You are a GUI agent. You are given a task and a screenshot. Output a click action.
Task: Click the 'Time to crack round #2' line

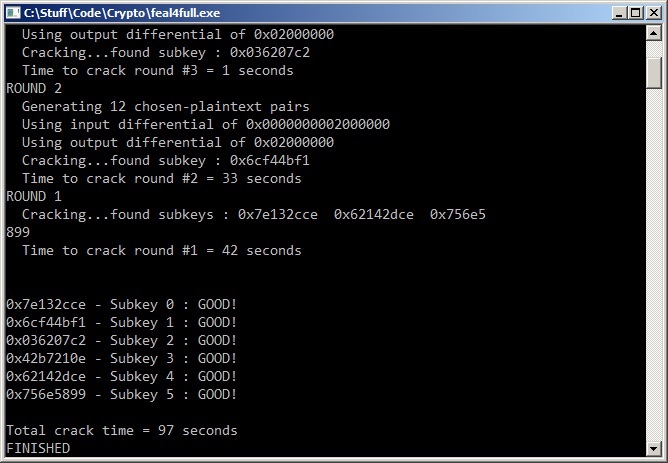162,178
